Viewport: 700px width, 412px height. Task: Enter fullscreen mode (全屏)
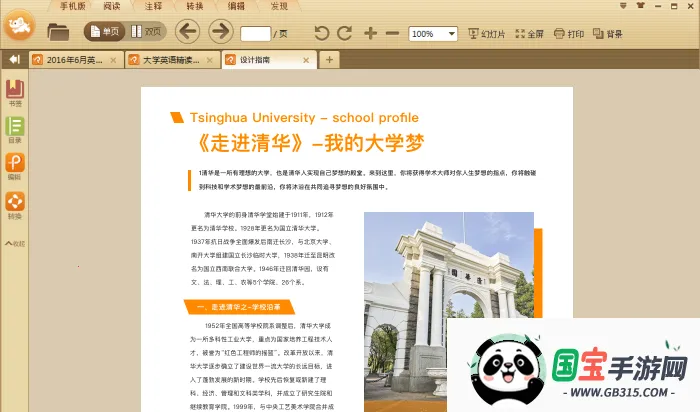[x=529, y=34]
